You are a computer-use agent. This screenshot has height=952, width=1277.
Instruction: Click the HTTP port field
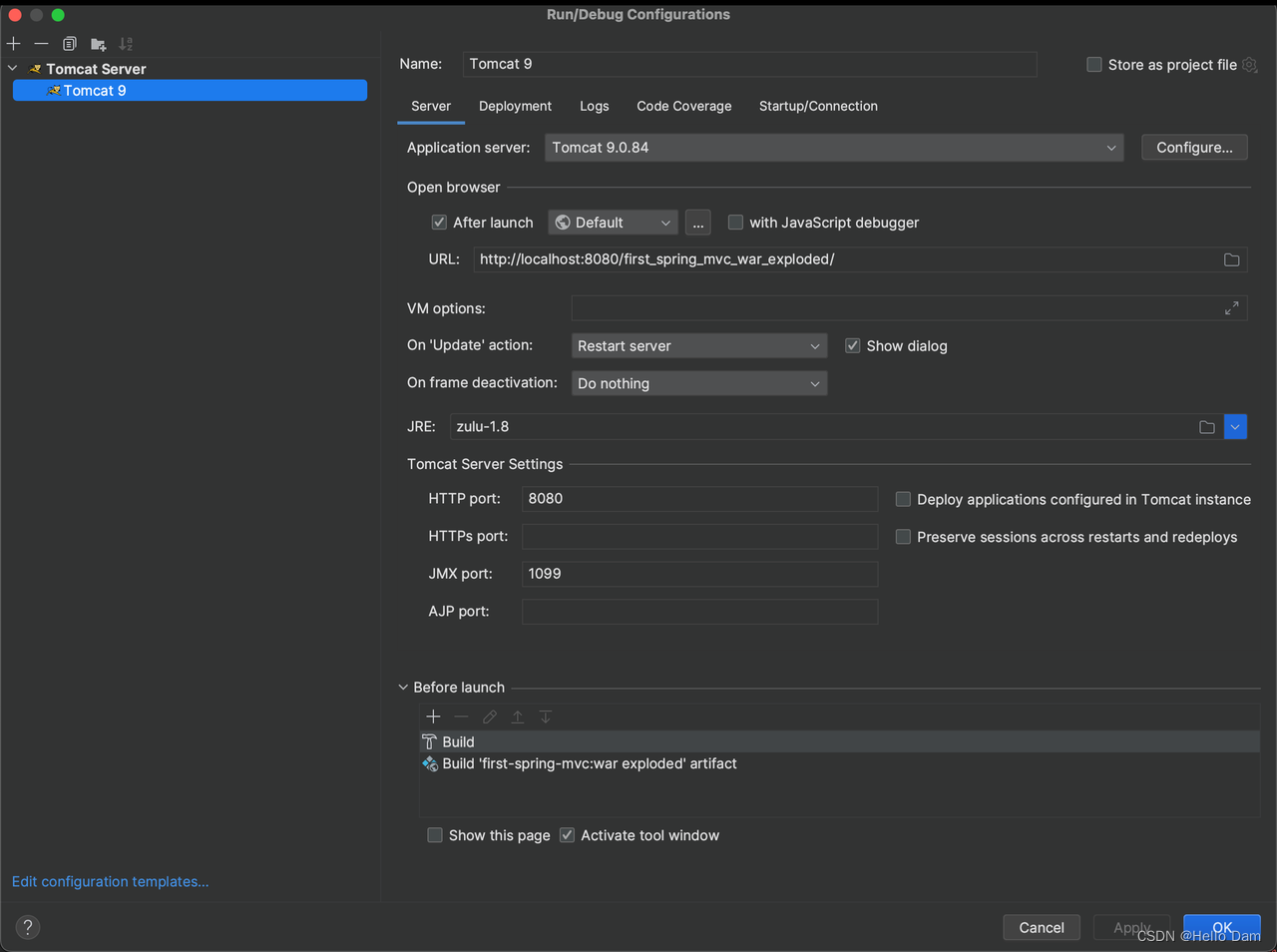(x=699, y=499)
